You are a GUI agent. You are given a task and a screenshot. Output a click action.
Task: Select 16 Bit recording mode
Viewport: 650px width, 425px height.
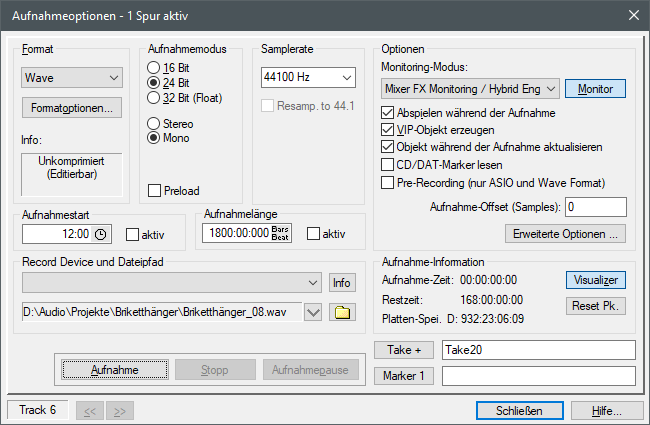(153, 68)
